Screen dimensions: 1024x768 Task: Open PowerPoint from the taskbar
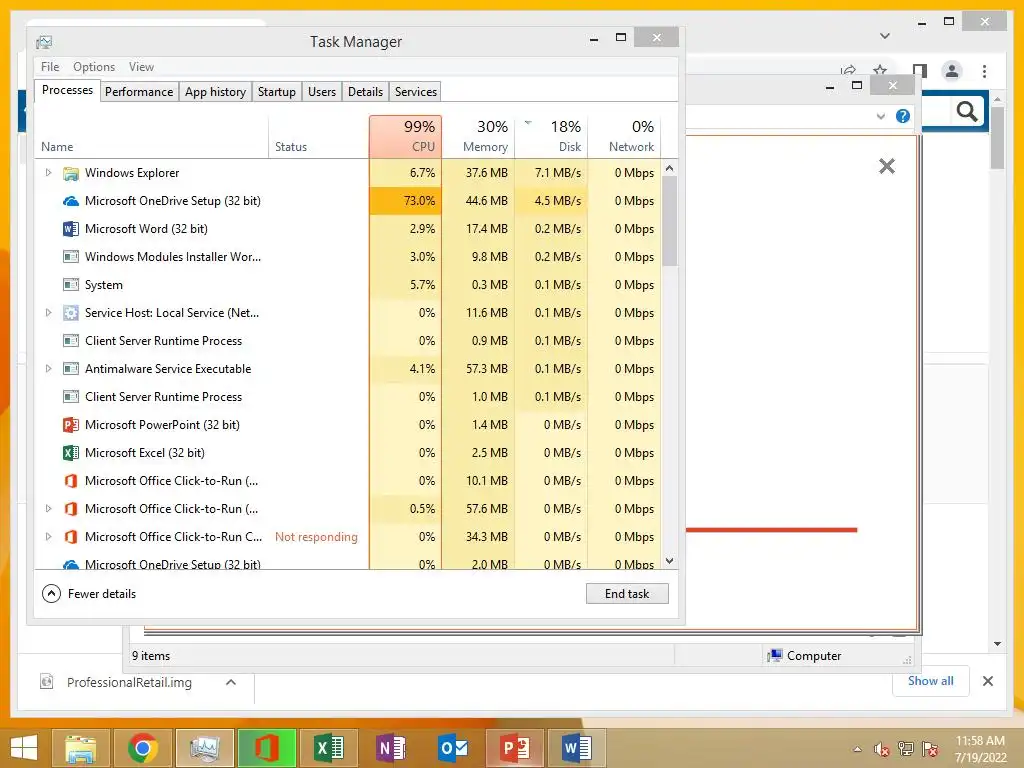[515, 748]
